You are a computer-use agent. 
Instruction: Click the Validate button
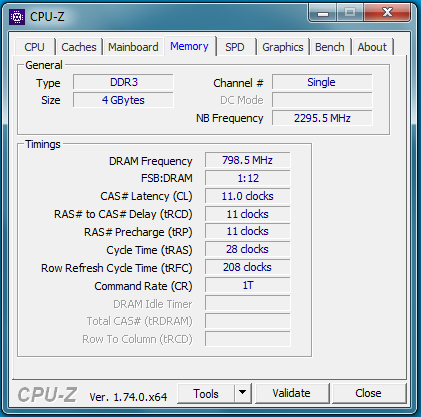(291, 393)
